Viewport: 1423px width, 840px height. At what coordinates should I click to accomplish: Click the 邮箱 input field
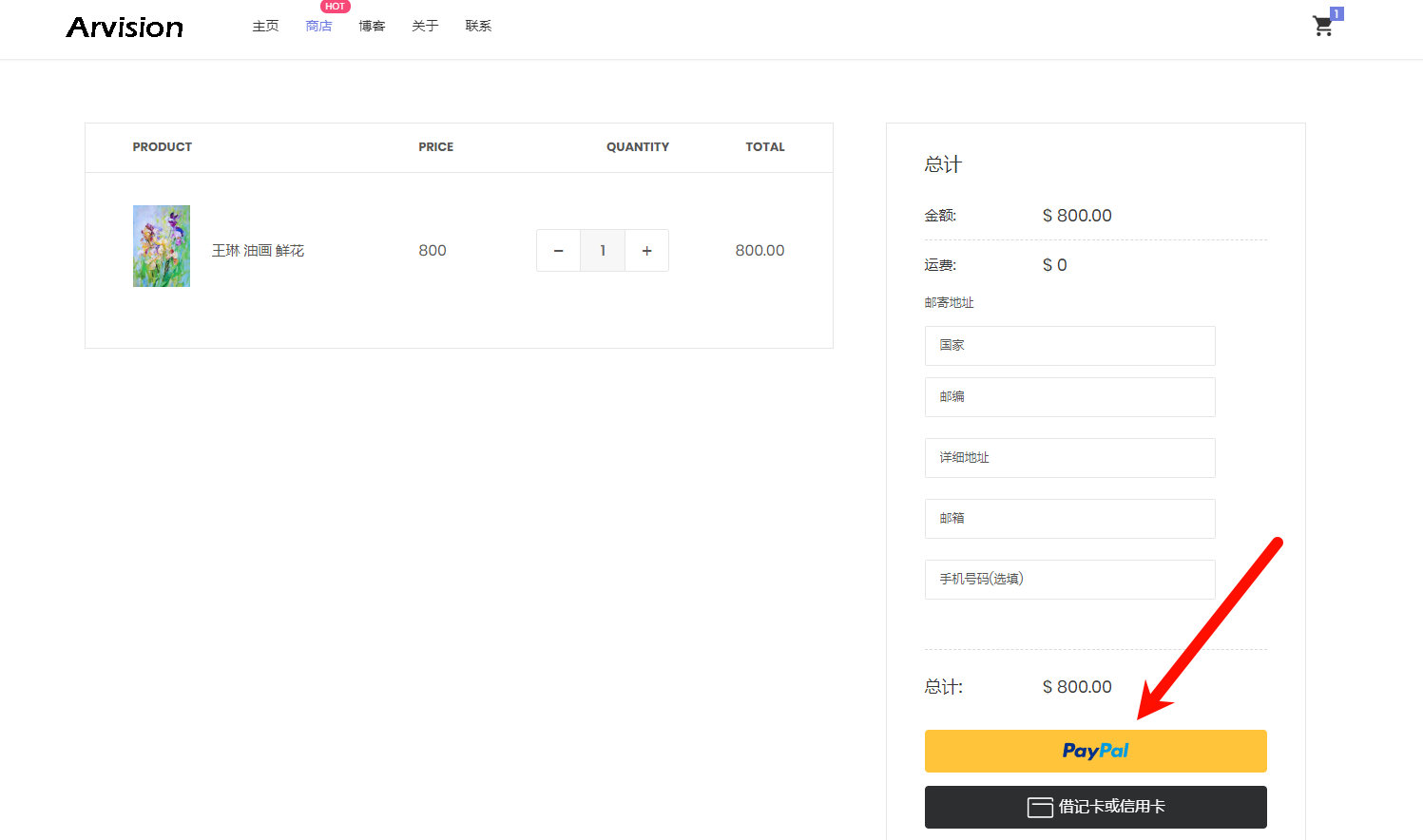tap(1069, 519)
